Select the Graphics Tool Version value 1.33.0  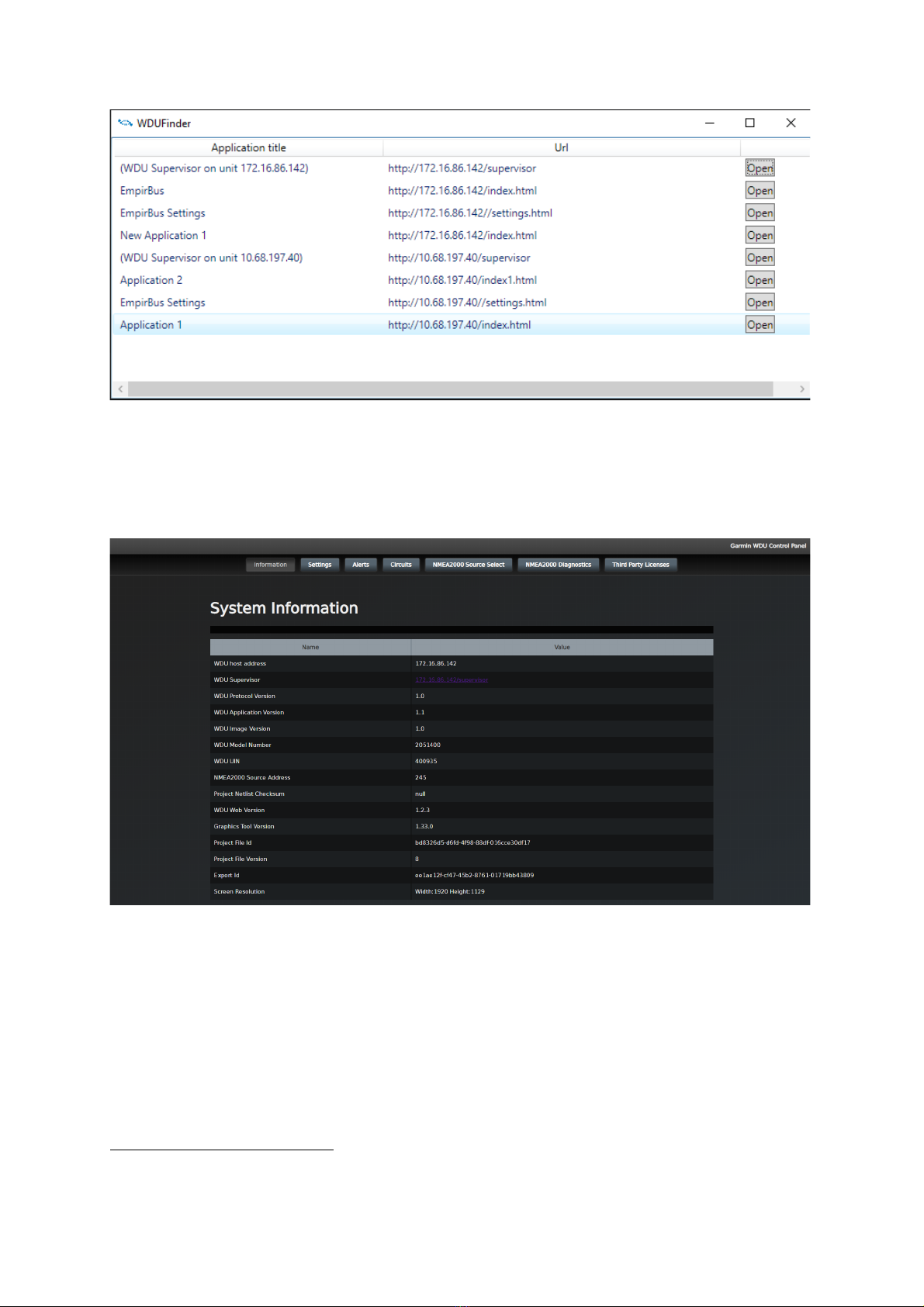click(x=424, y=827)
